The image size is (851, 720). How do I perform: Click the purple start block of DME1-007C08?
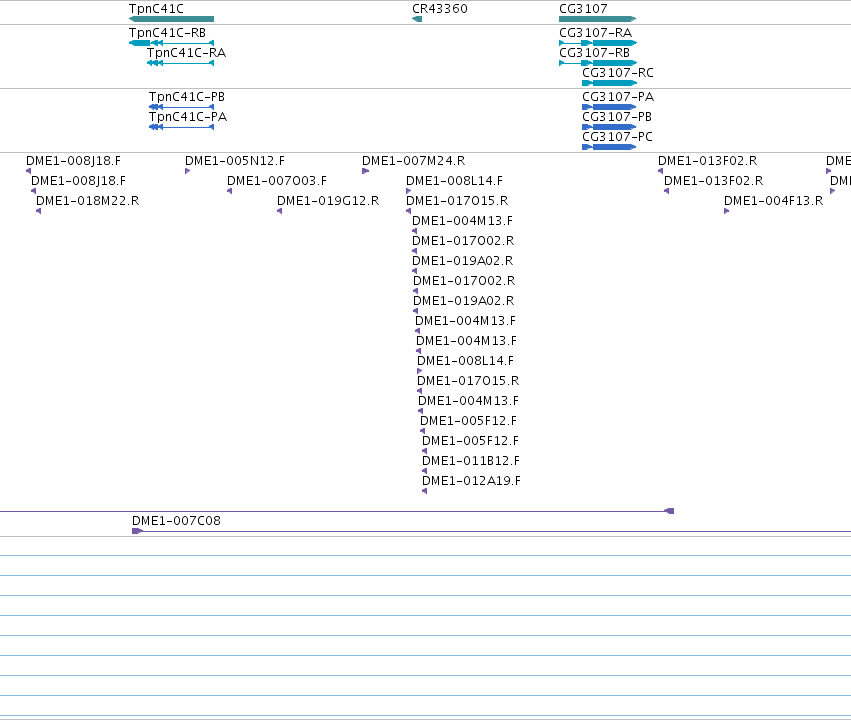[137, 531]
